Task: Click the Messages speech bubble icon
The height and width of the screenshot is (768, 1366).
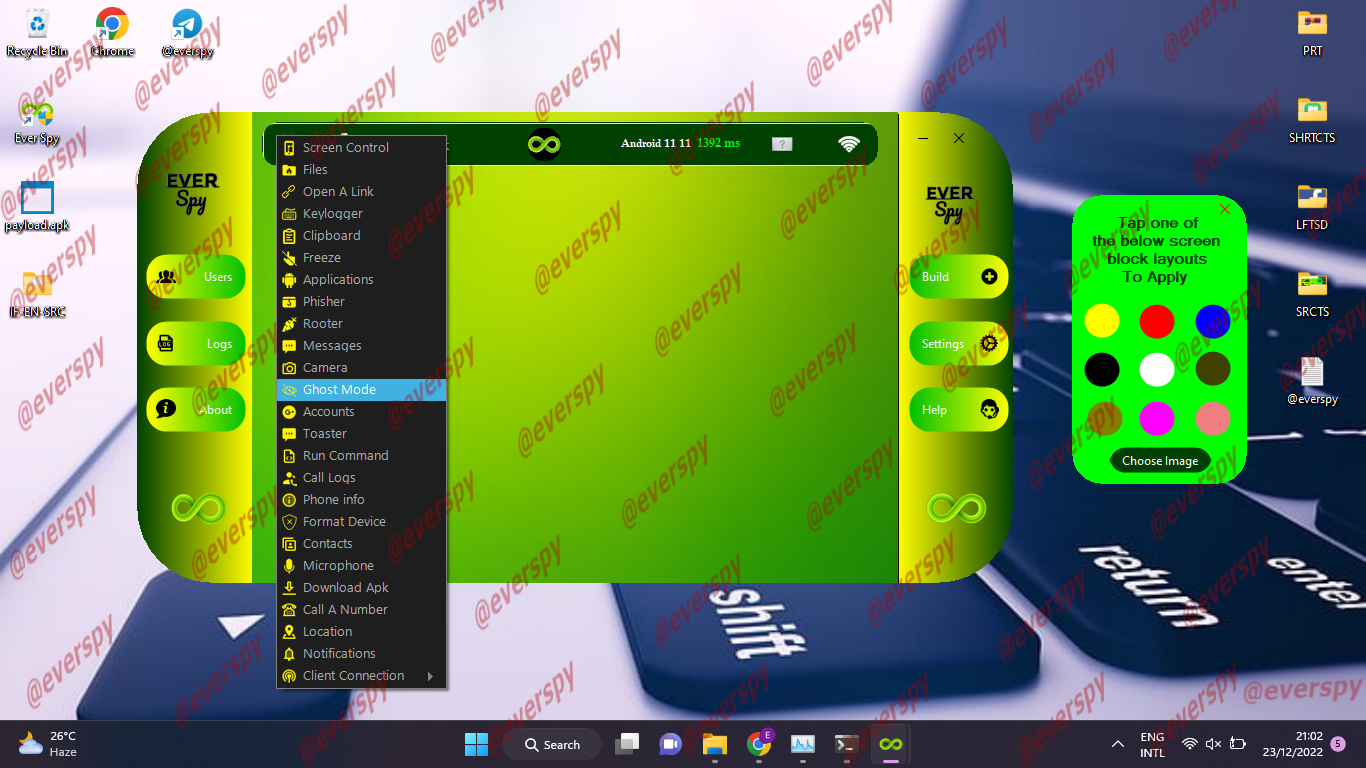Action: click(x=289, y=345)
